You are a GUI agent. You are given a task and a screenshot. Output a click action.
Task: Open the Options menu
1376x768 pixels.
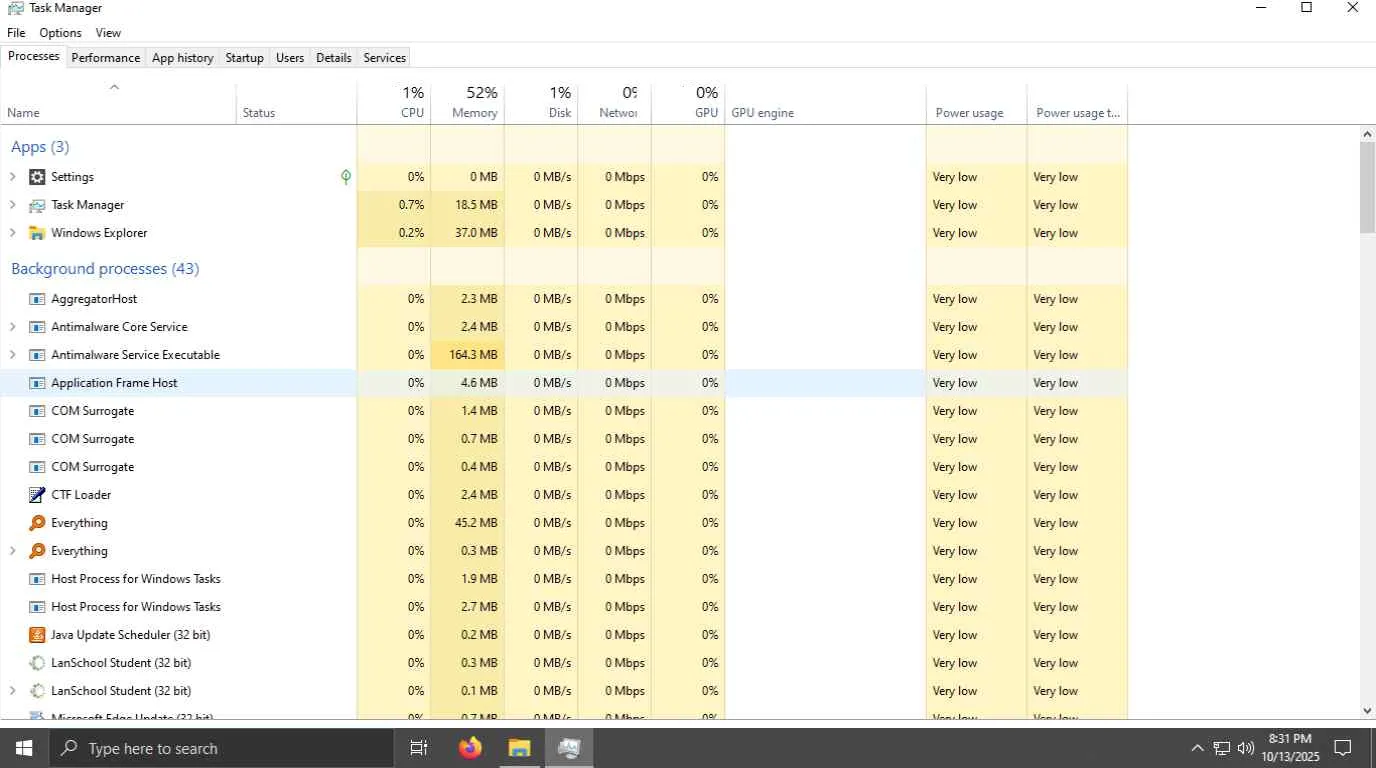click(60, 33)
